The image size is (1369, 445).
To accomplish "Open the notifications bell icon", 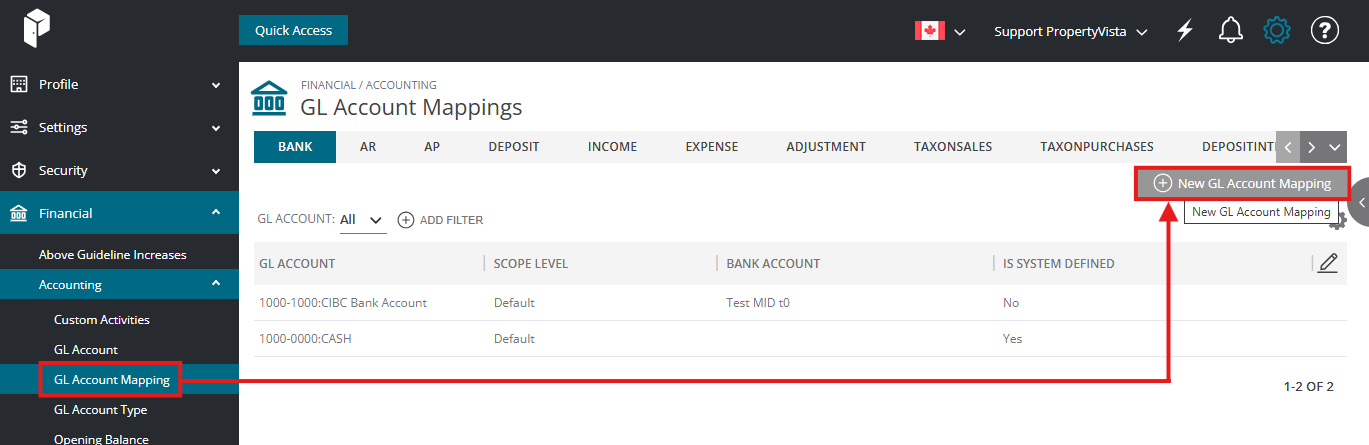I will coord(1231,31).
